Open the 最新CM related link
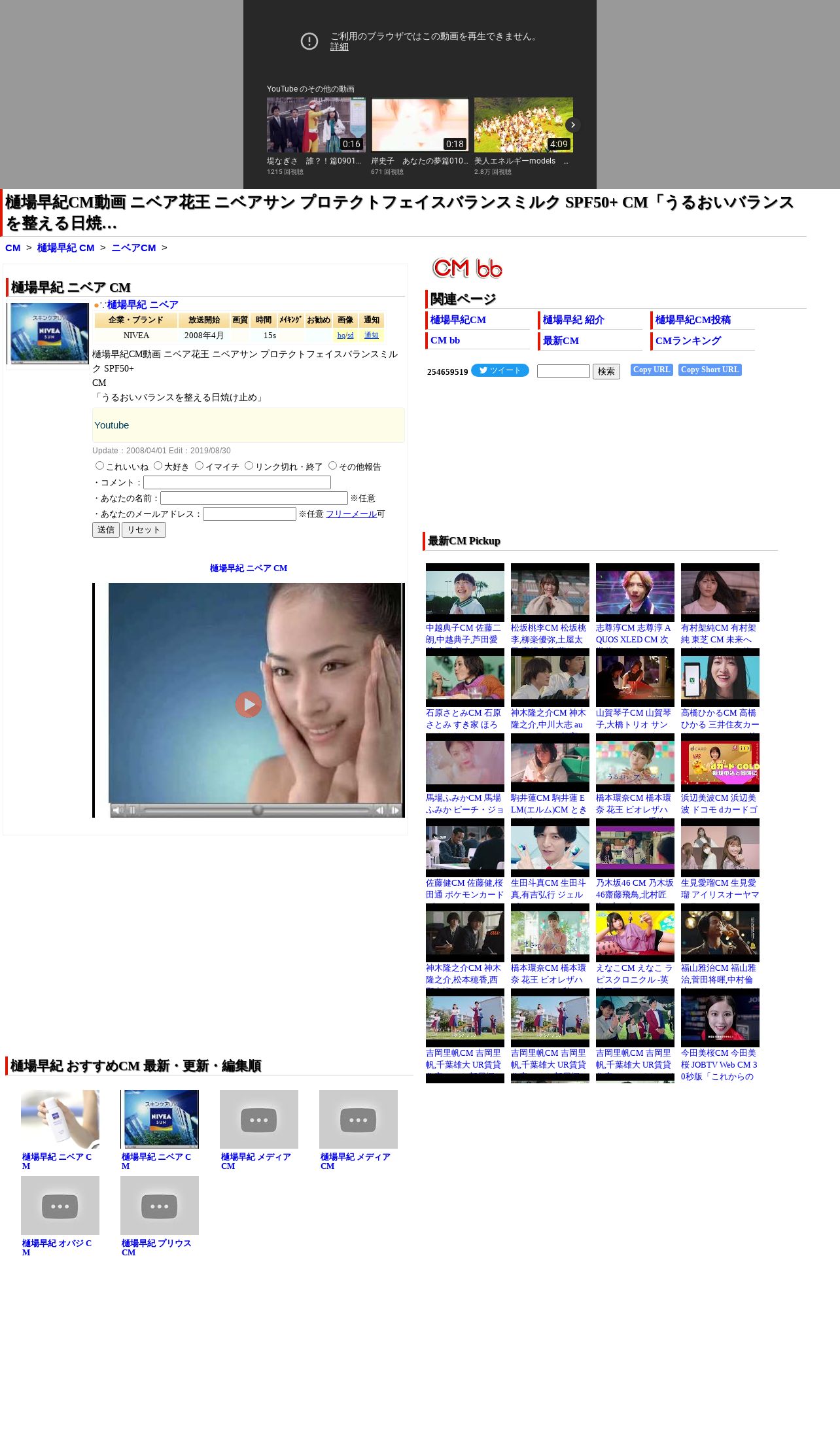 (x=561, y=341)
